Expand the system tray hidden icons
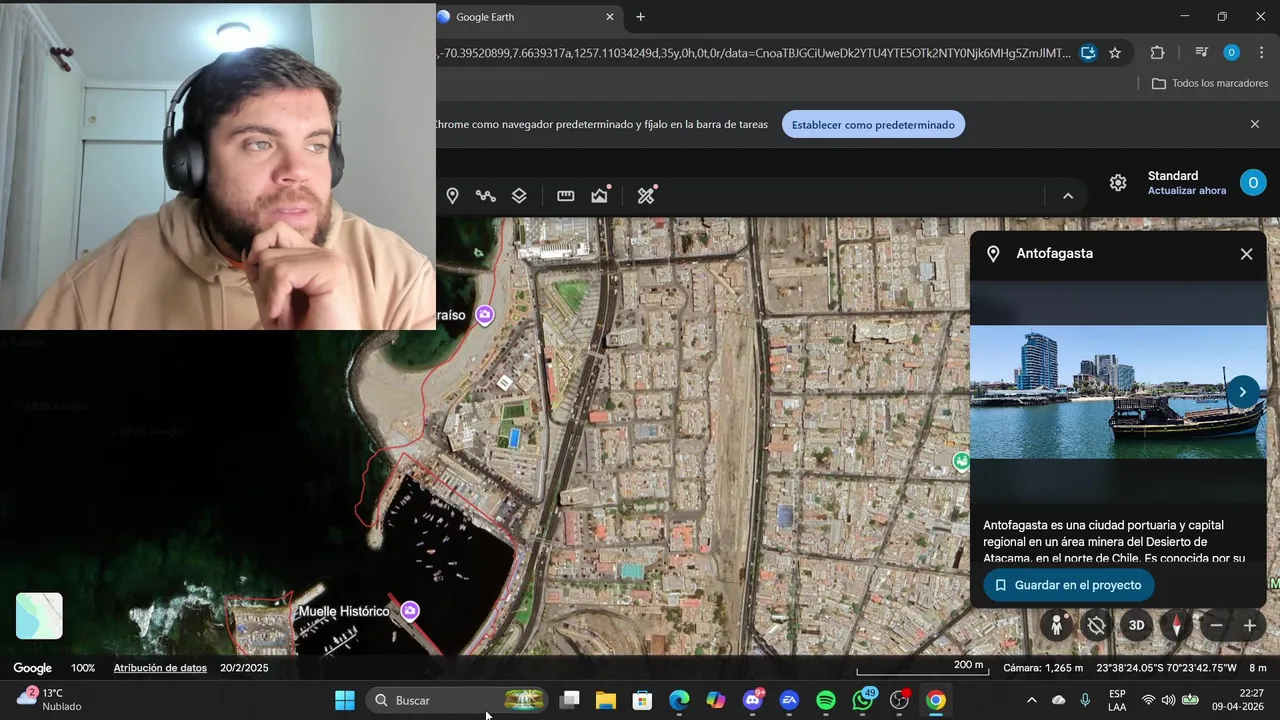The image size is (1280, 720). [1031, 700]
